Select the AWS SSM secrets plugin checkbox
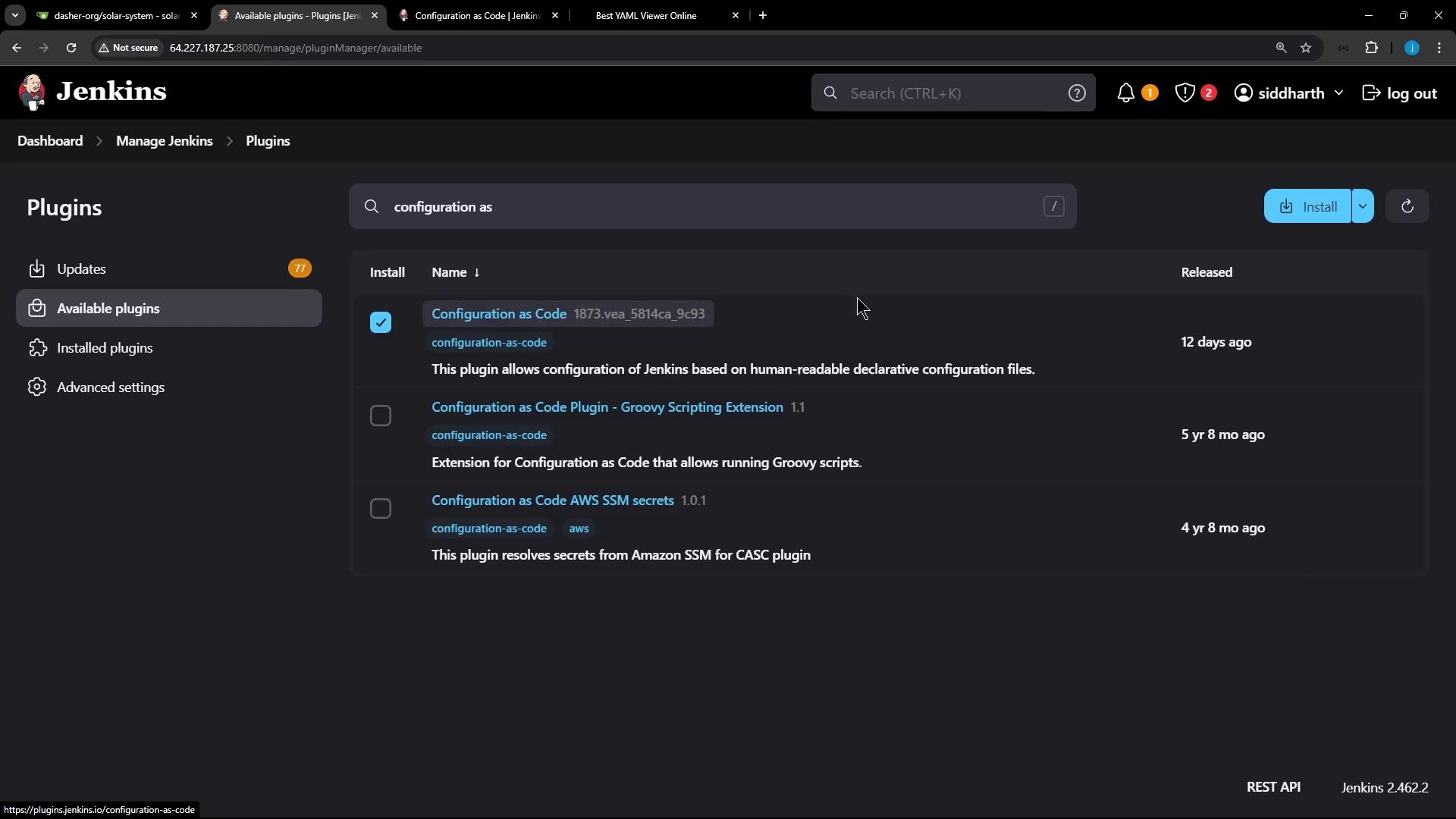 381,509
